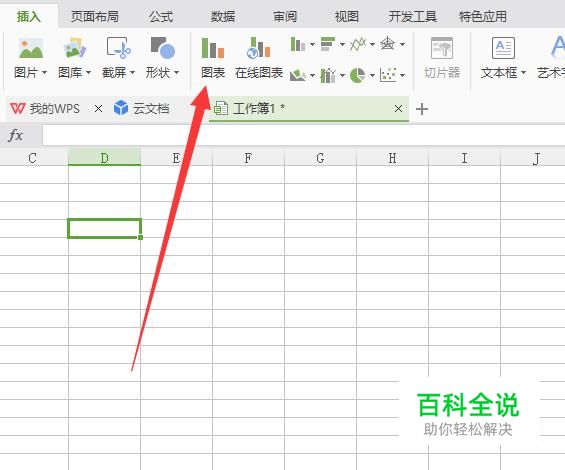Open the 特色应用 tab
Viewport: 565px width, 470px height.
coord(482,16)
